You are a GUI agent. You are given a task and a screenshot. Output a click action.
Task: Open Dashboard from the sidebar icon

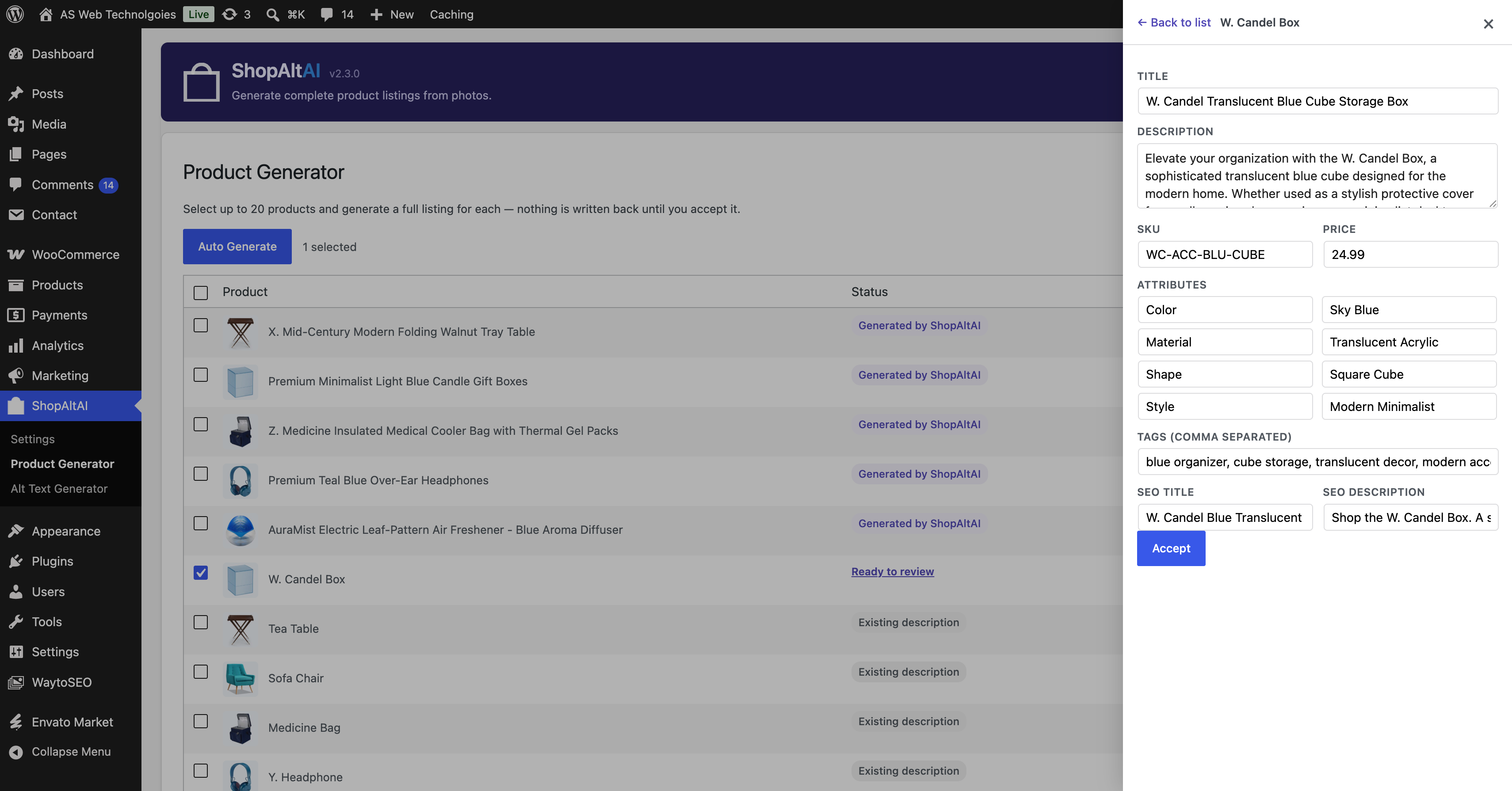[16, 54]
